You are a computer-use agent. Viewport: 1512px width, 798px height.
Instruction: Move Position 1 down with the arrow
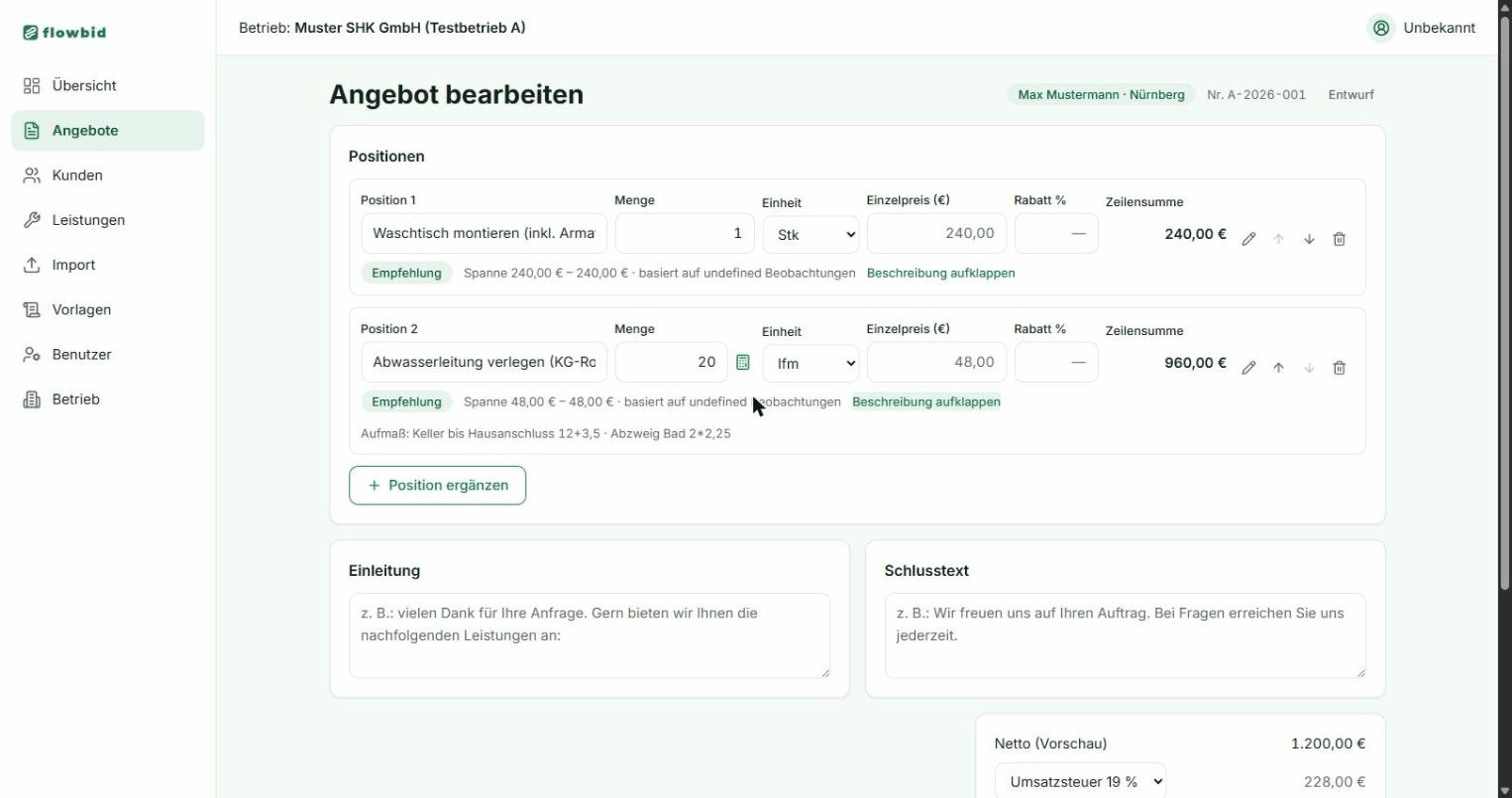click(x=1309, y=239)
